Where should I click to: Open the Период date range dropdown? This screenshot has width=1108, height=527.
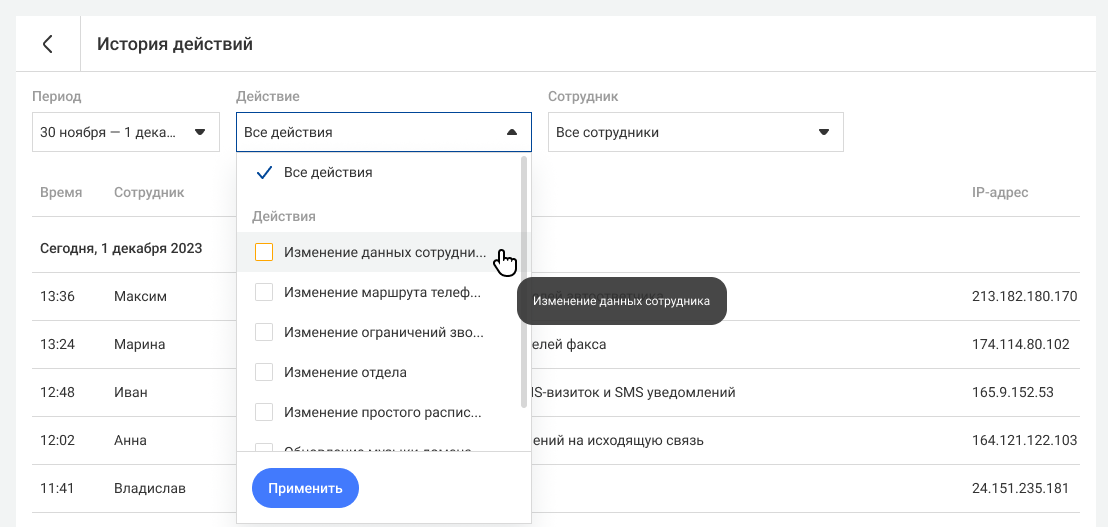tap(126, 132)
